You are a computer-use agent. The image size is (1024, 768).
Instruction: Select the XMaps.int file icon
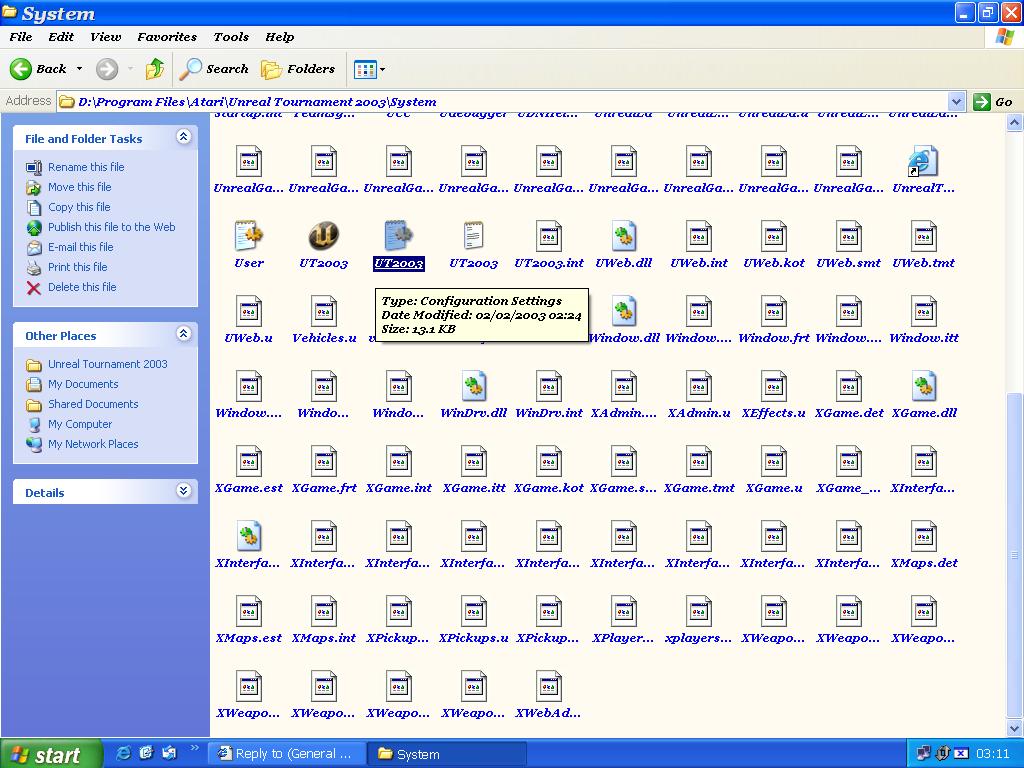point(324,611)
